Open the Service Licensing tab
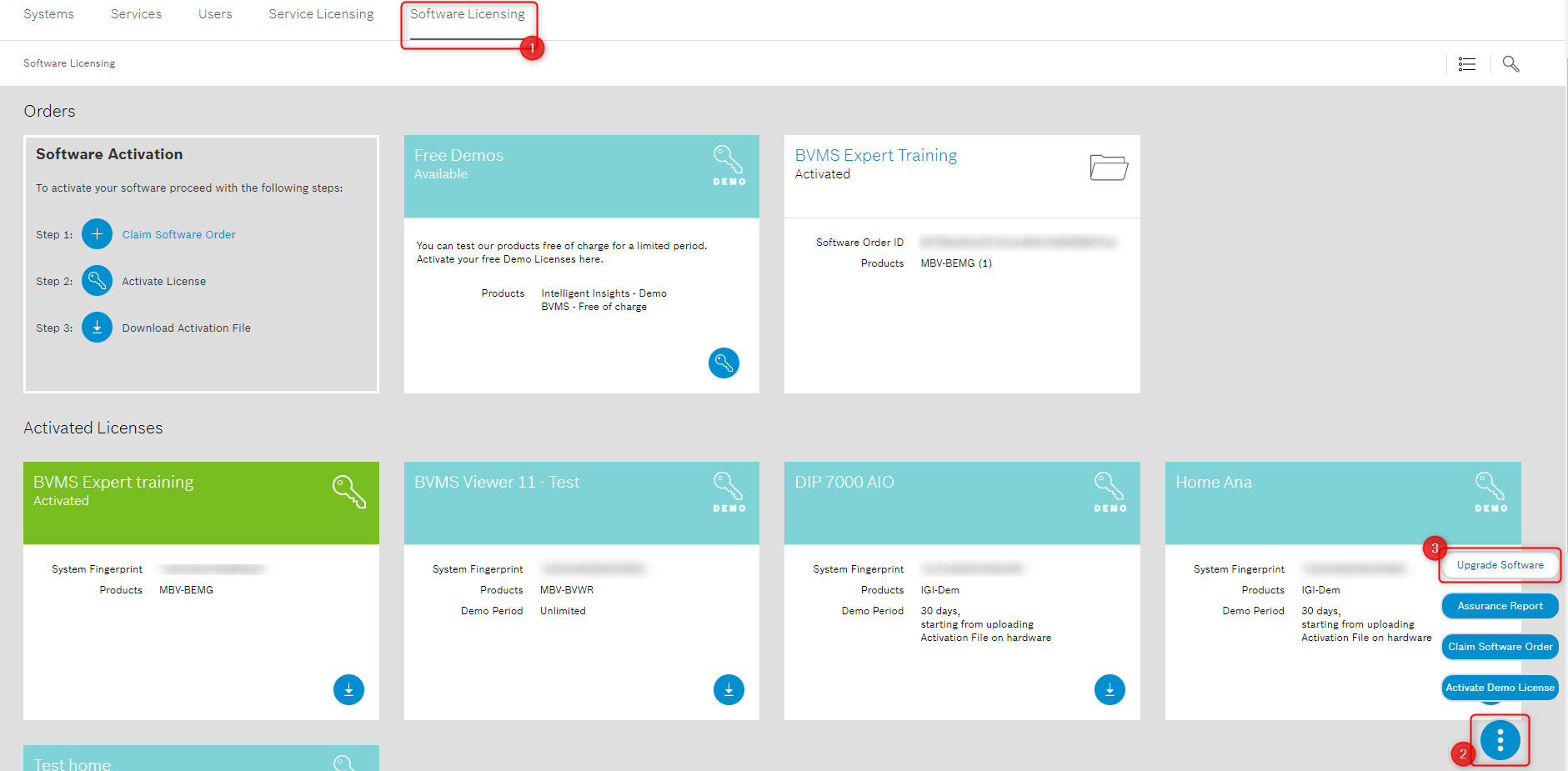Screen dimensions: 1568x771 click(321, 14)
